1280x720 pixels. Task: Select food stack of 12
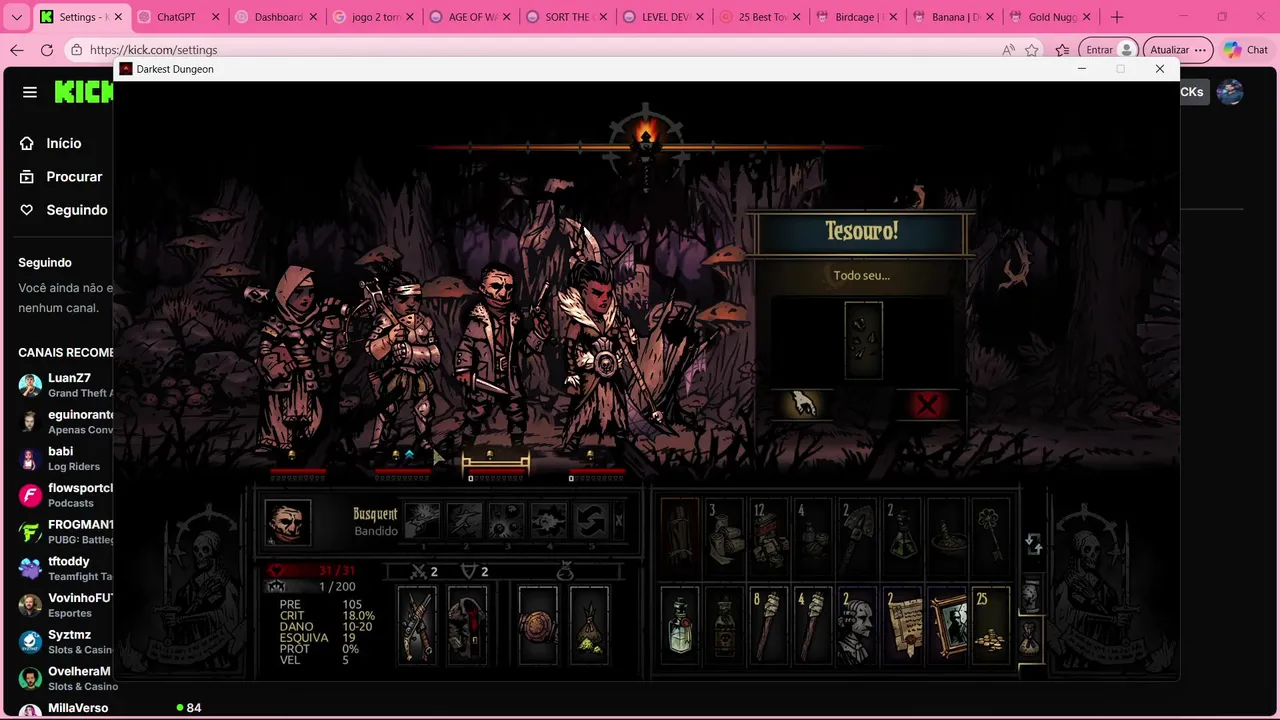coord(769,536)
